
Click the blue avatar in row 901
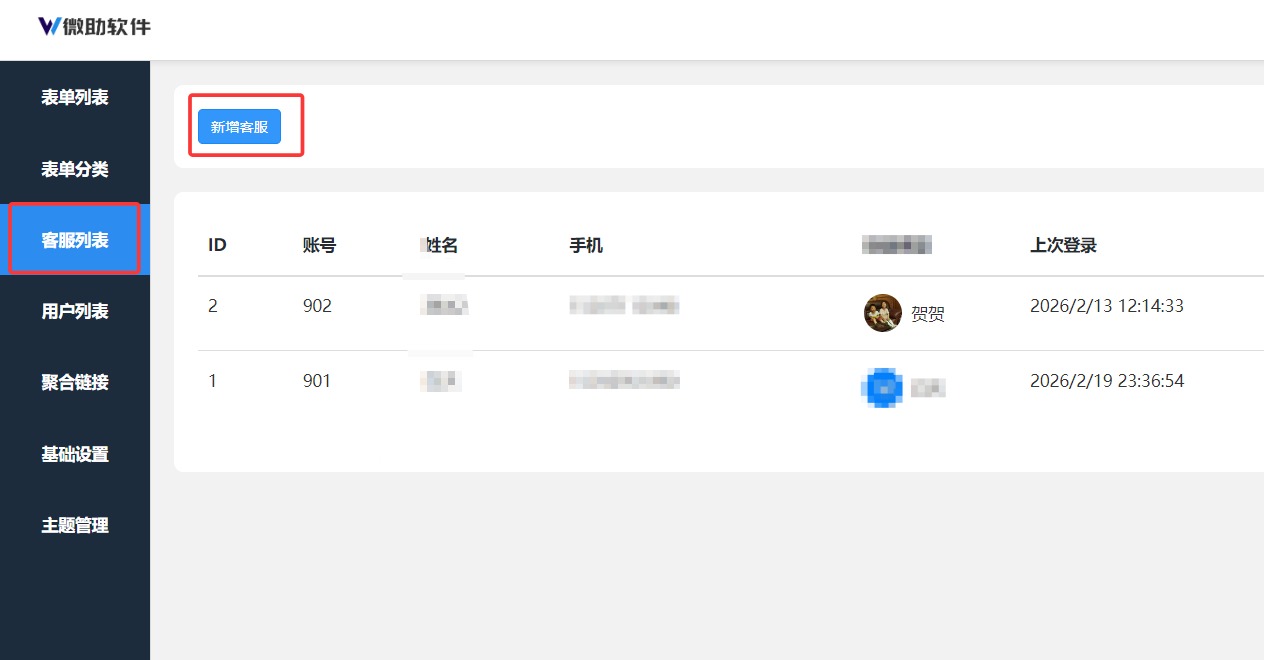point(881,388)
